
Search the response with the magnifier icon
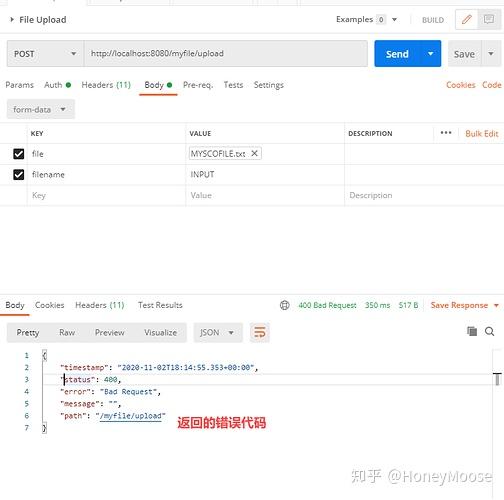[x=489, y=331]
